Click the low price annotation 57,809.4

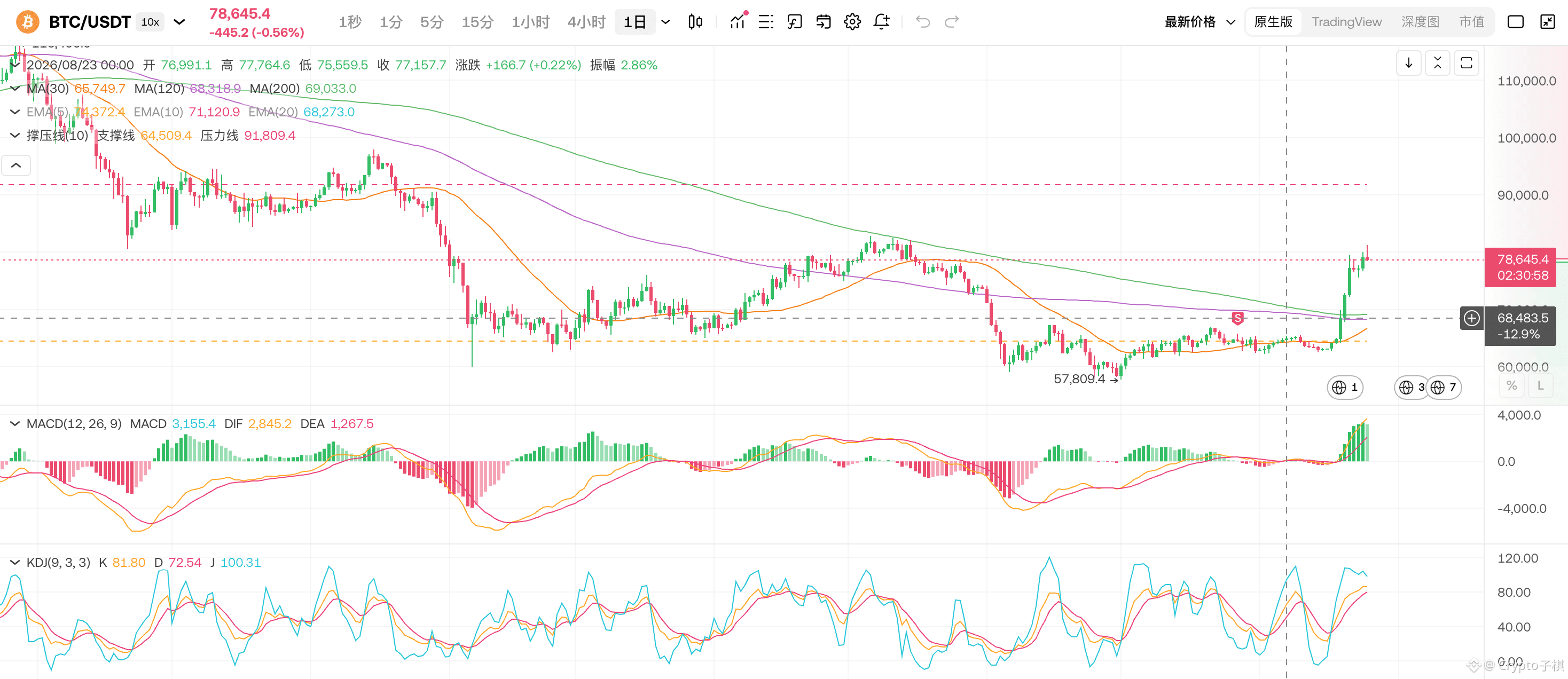(1079, 378)
